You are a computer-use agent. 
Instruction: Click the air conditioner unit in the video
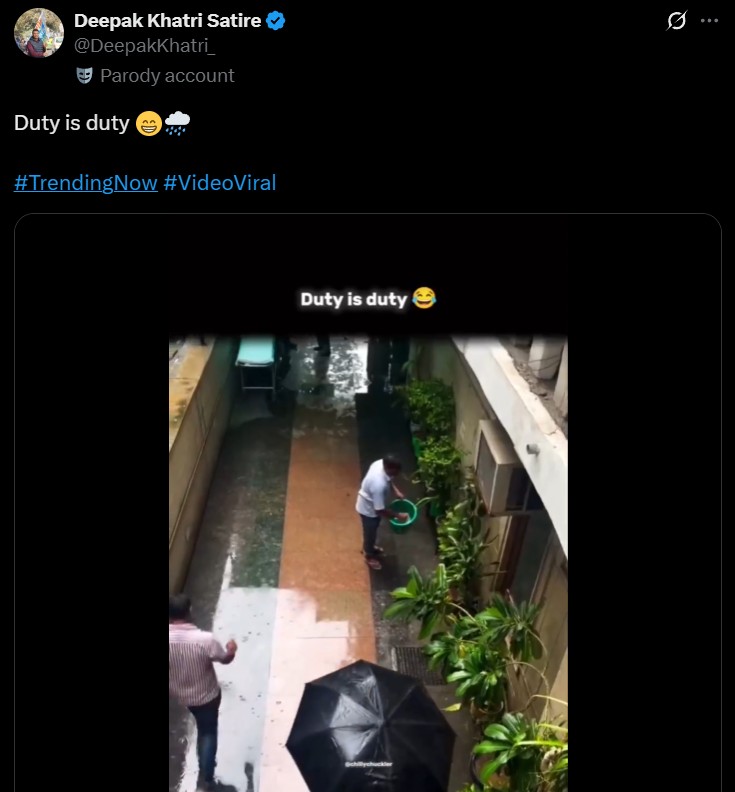(x=502, y=468)
